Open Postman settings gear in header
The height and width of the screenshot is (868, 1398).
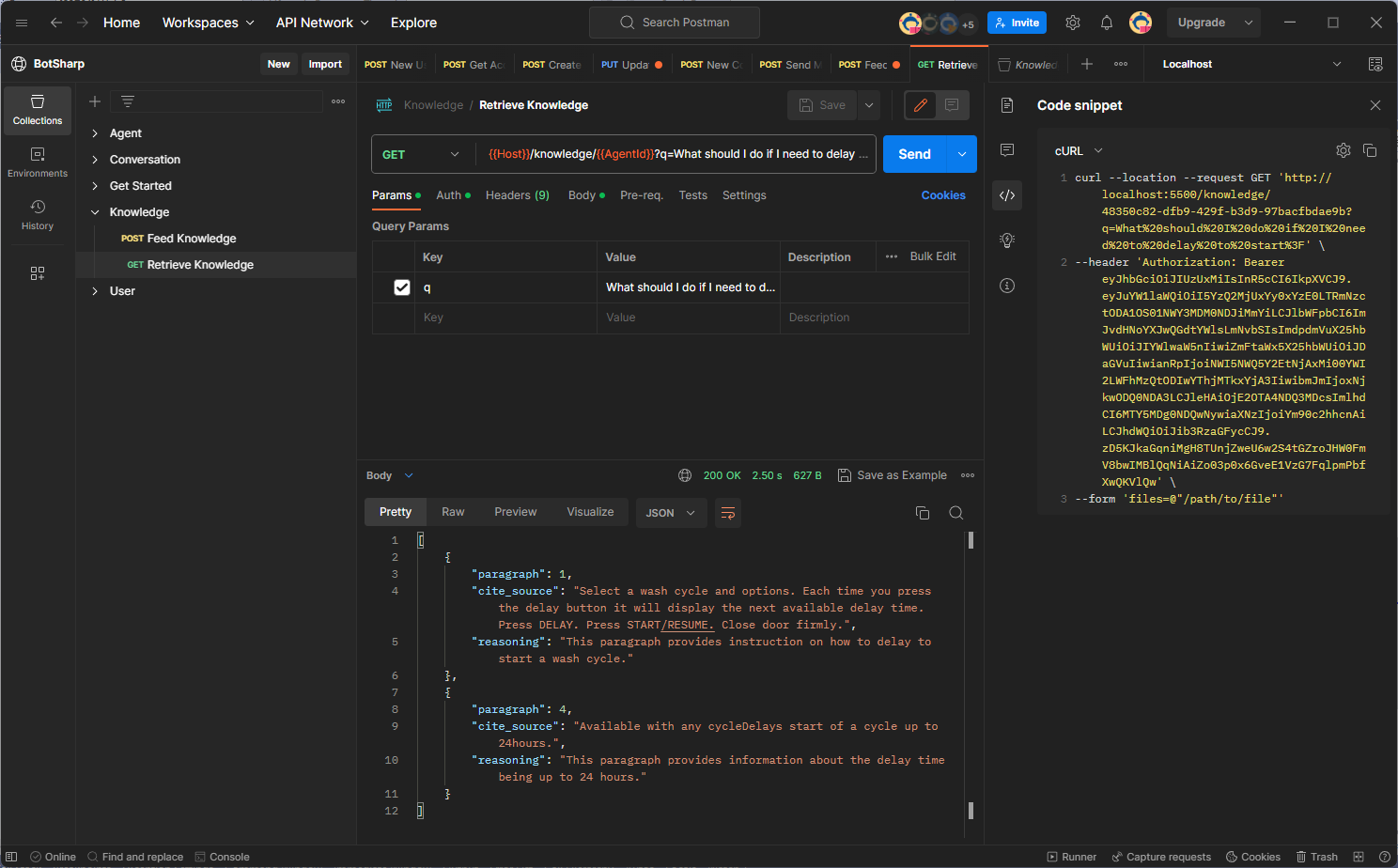(x=1073, y=23)
